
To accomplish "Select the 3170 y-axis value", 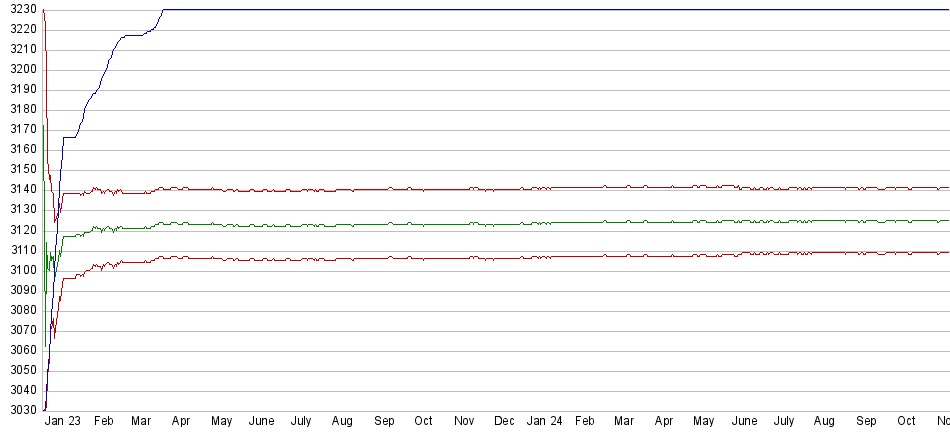I will [19, 129].
